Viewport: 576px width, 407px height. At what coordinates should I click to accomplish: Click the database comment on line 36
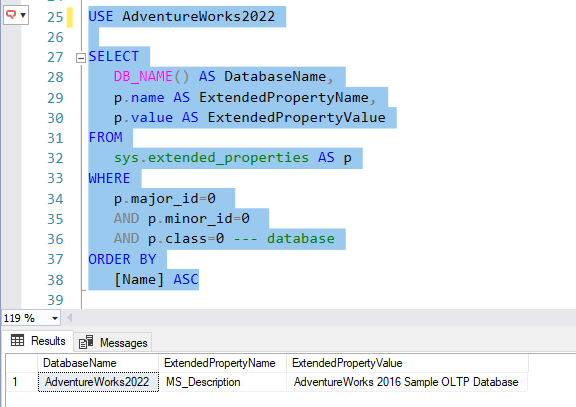point(284,239)
